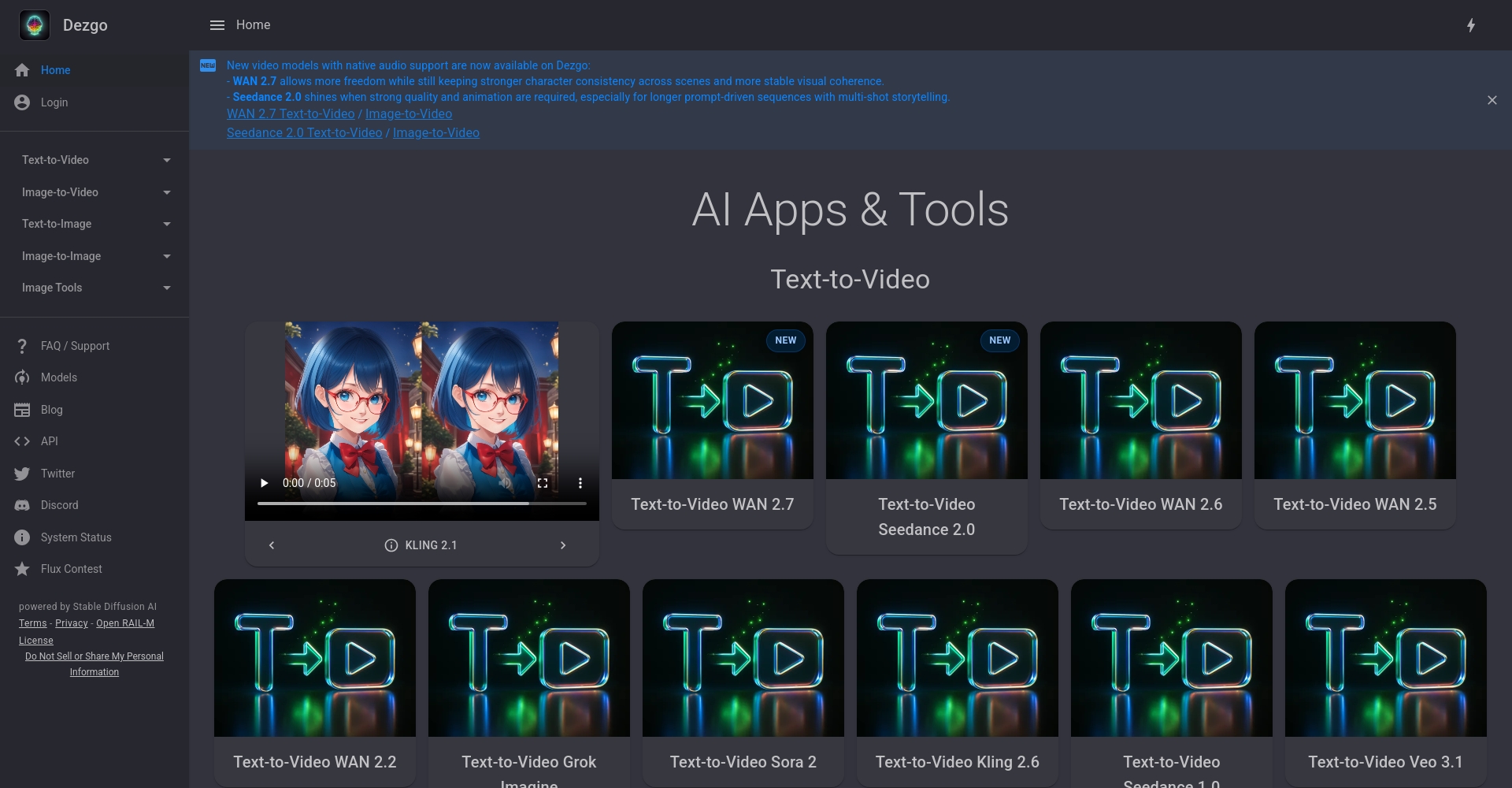Click the Login account icon

(x=22, y=102)
